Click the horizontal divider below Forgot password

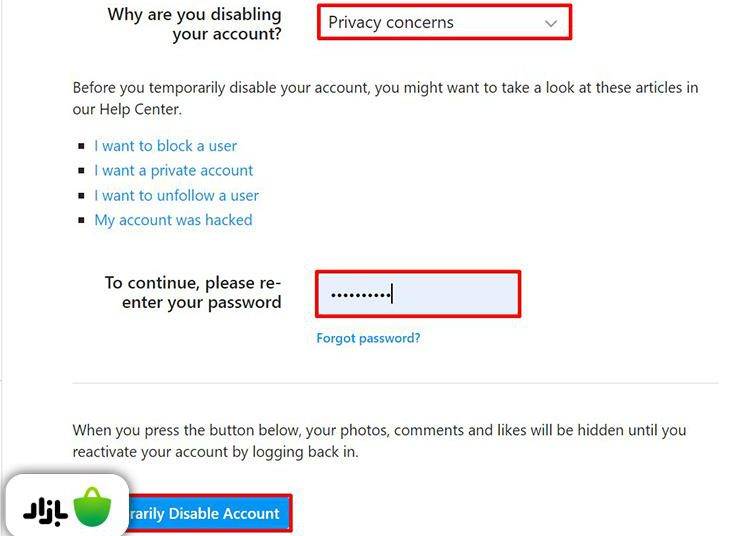[395, 382]
